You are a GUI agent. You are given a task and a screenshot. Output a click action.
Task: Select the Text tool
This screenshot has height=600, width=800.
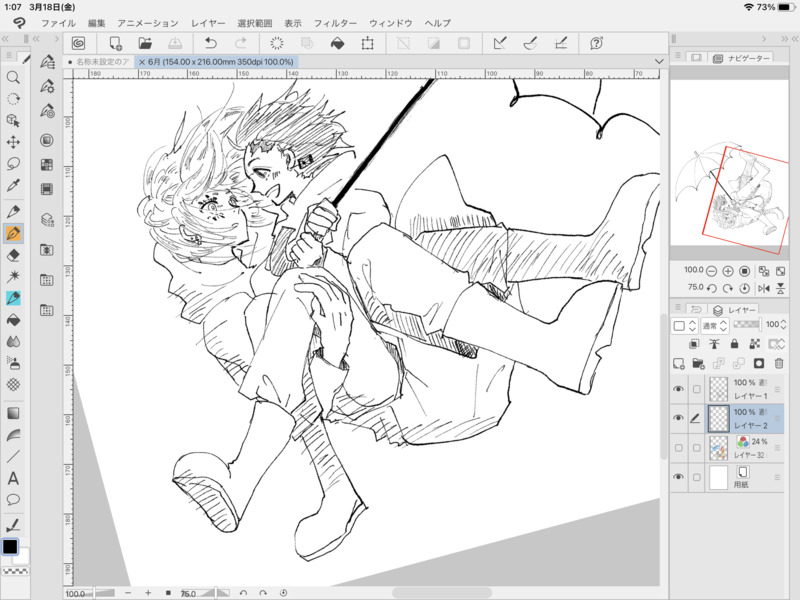pos(13,478)
